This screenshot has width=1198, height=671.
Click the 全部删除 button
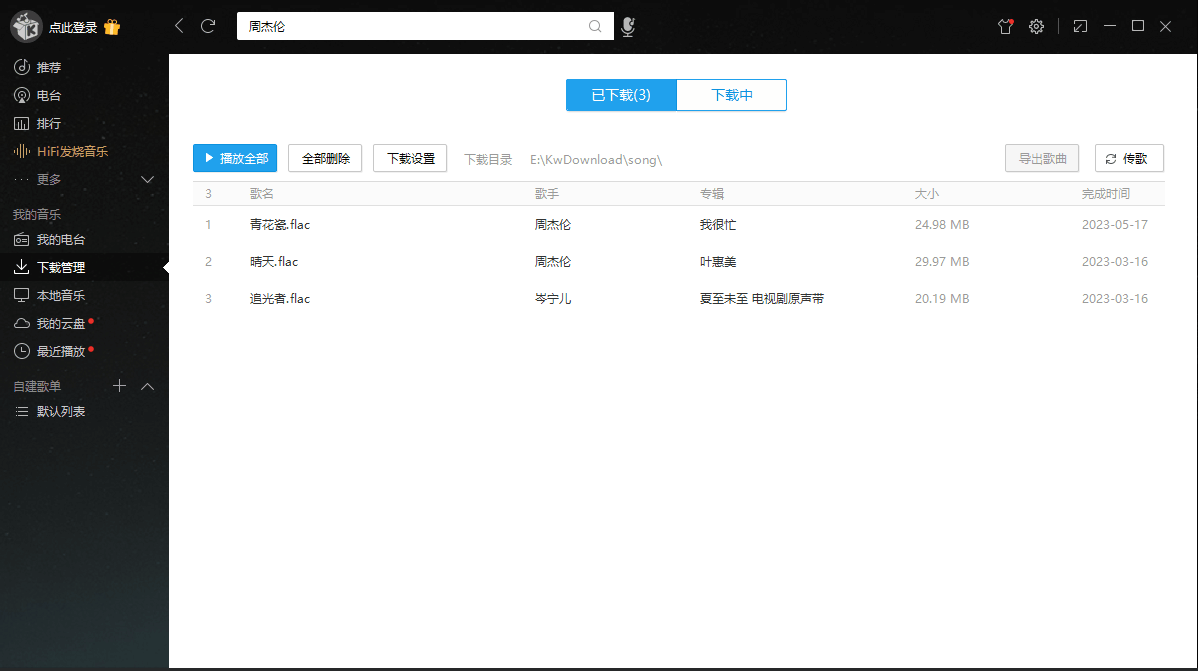click(325, 158)
